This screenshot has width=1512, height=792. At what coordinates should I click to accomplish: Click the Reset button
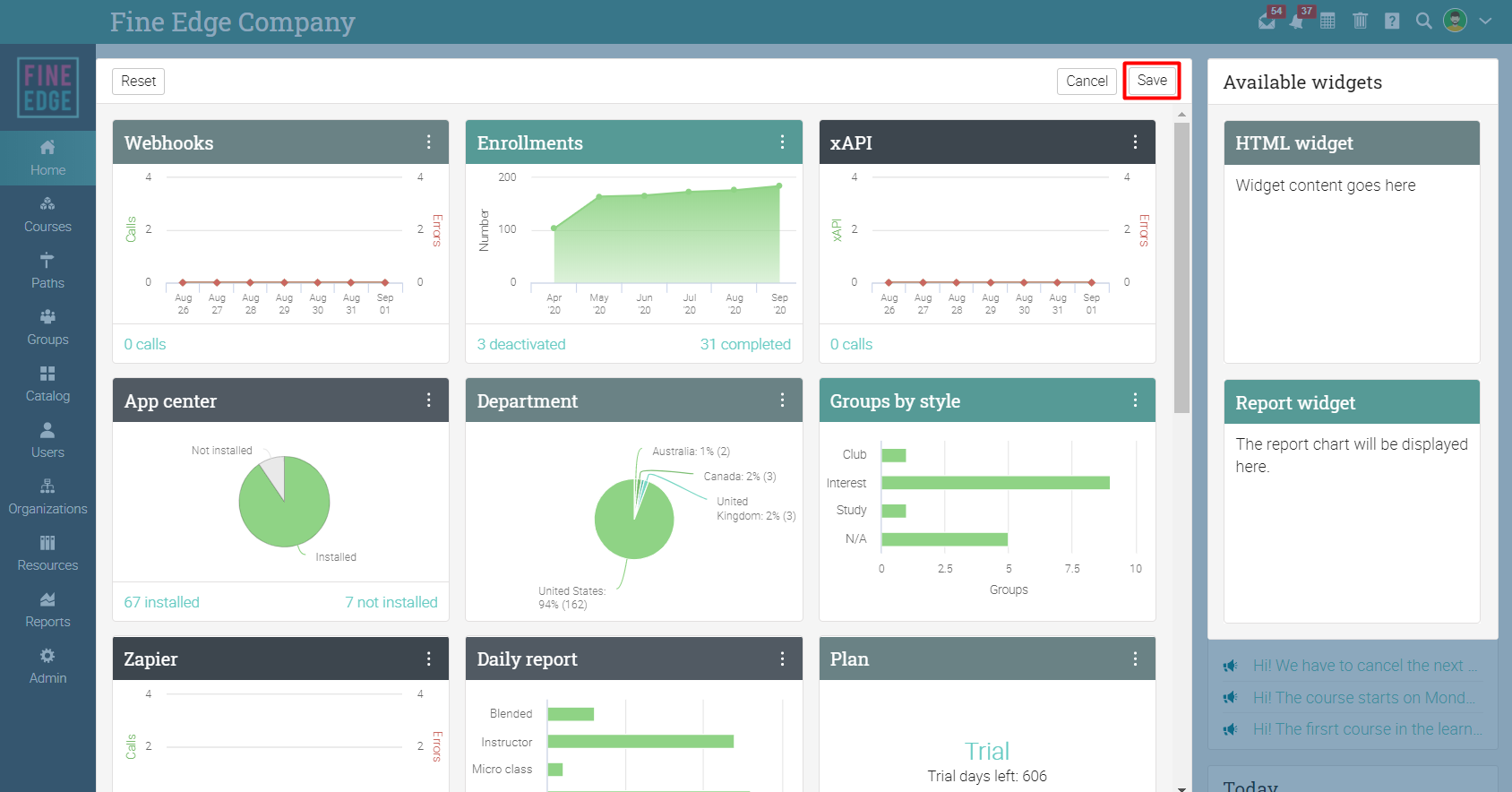point(139,81)
